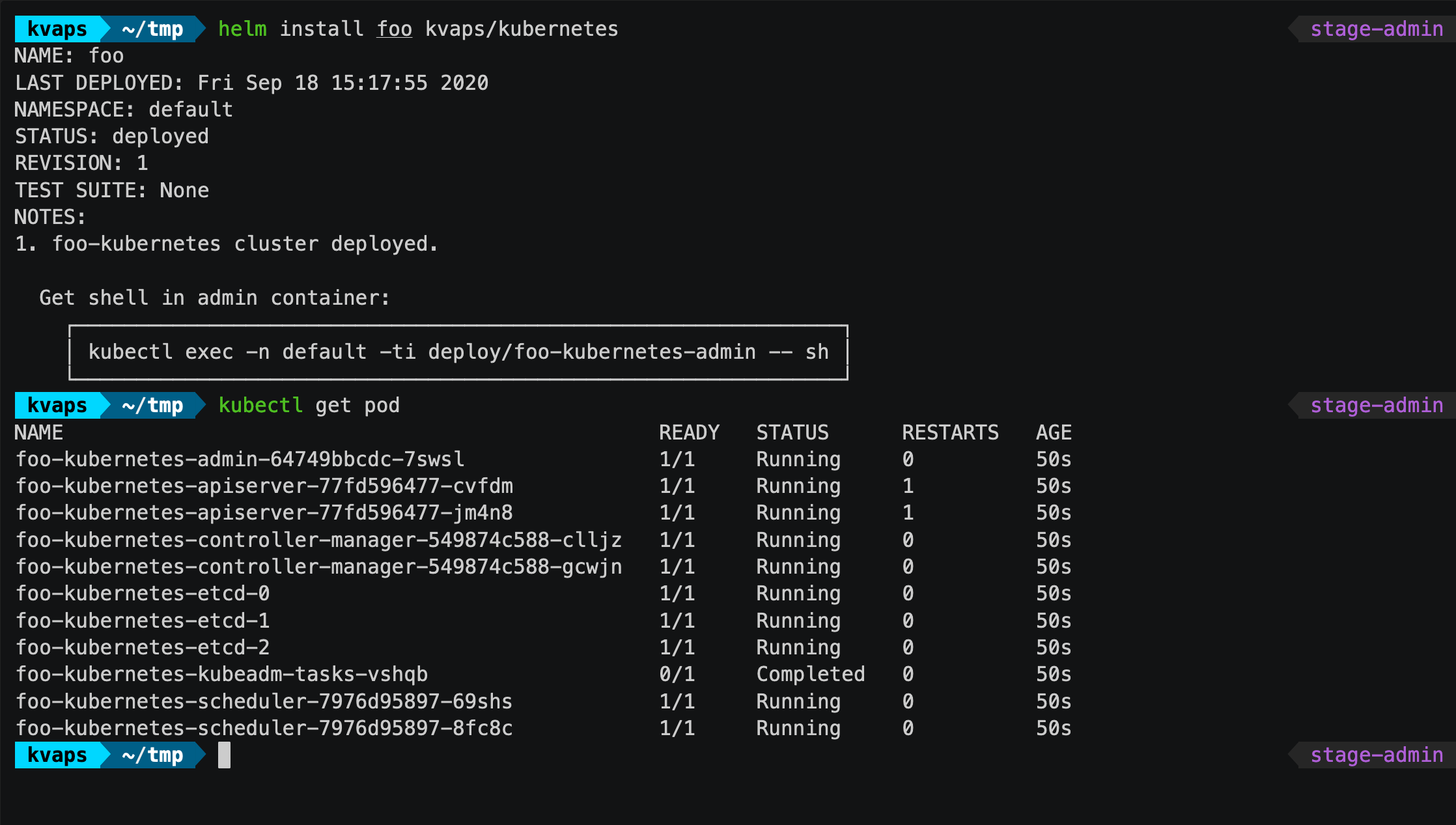
Task: Click the Running status of etcd-0 row
Action: tap(798, 593)
